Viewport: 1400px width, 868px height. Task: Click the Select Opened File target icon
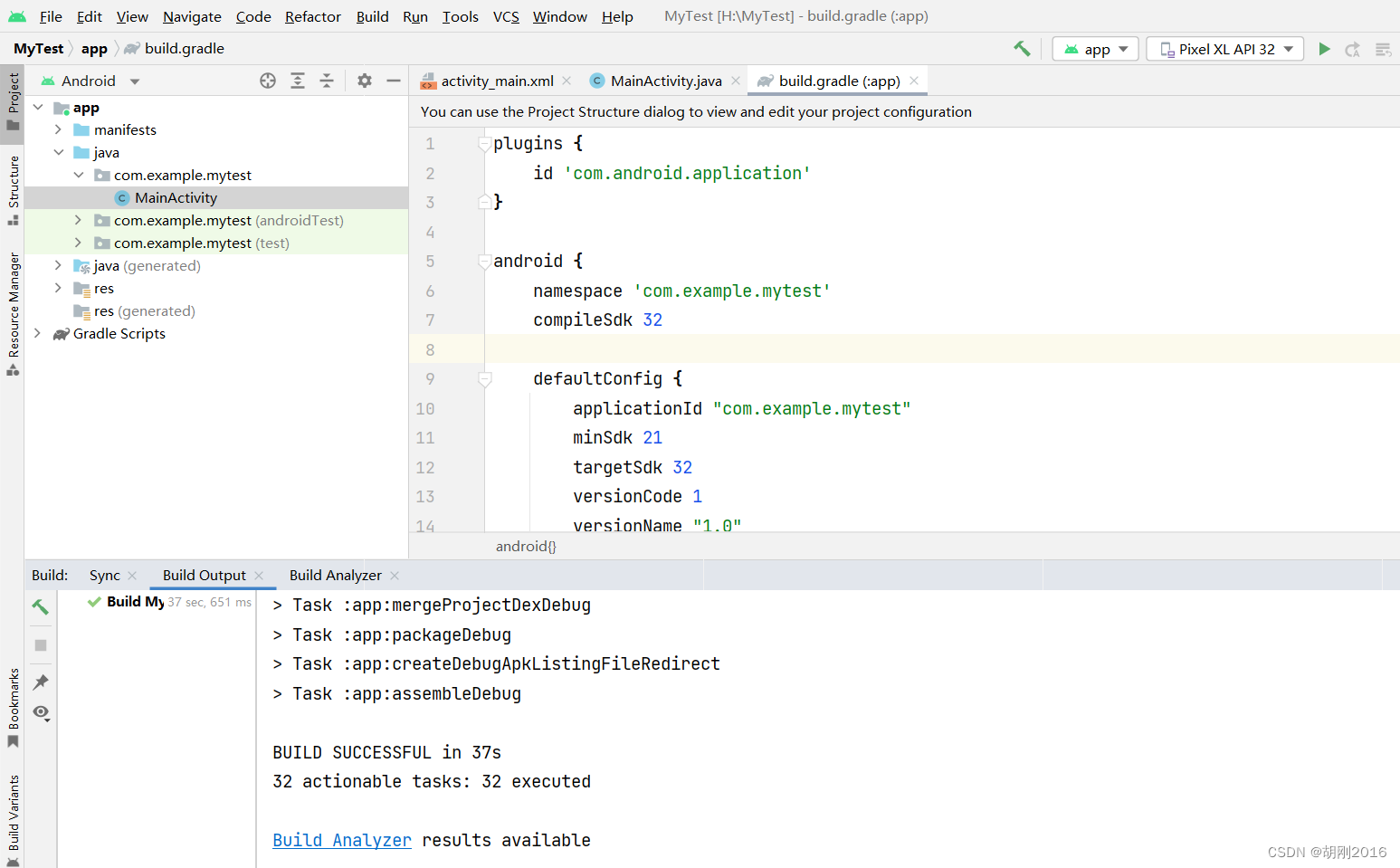pos(268,81)
